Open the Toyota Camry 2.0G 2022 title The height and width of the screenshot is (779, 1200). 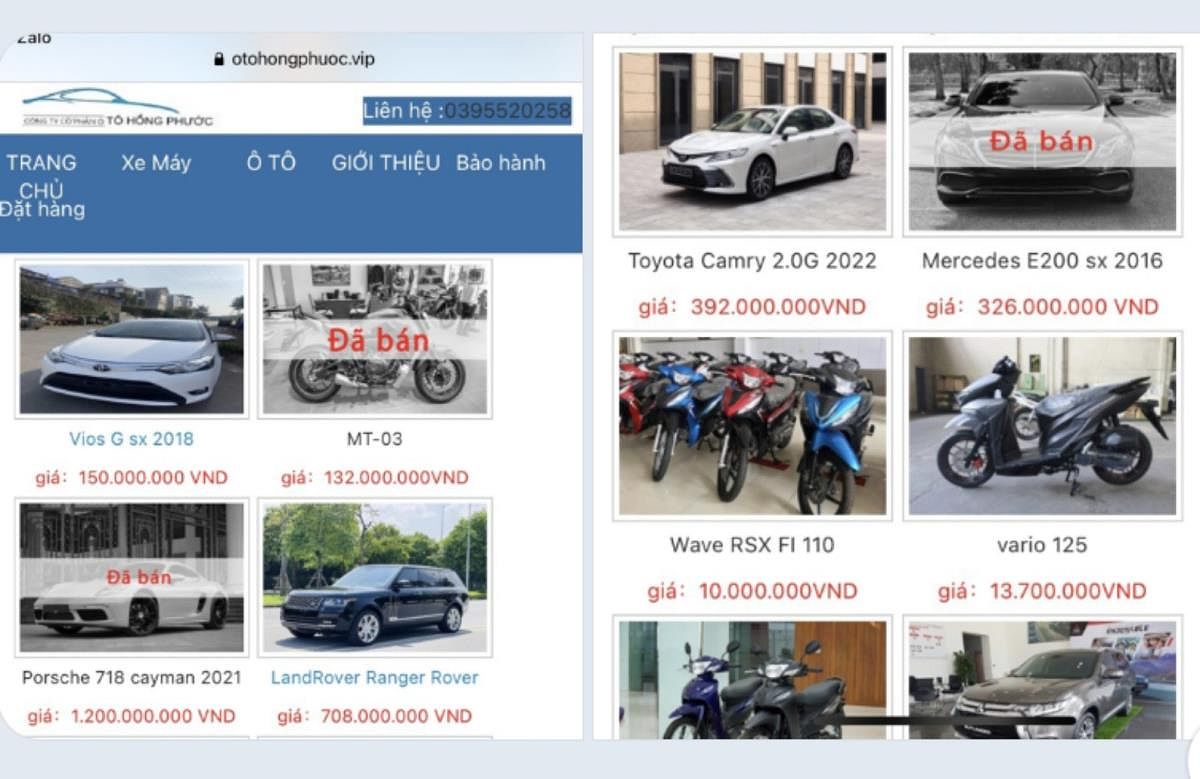pos(752,261)
